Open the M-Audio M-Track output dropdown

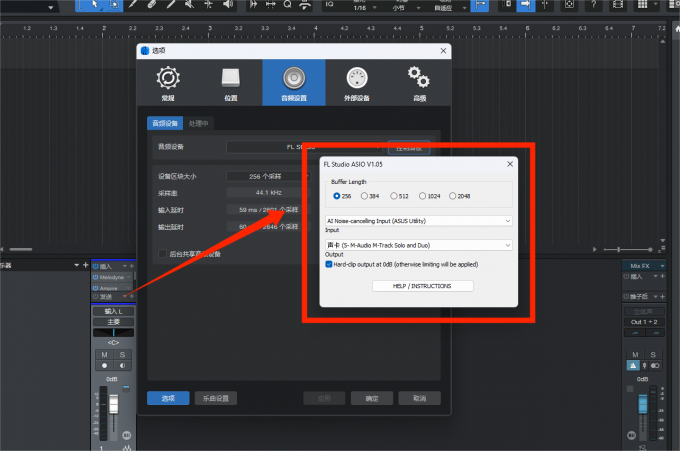click(418, 245)
